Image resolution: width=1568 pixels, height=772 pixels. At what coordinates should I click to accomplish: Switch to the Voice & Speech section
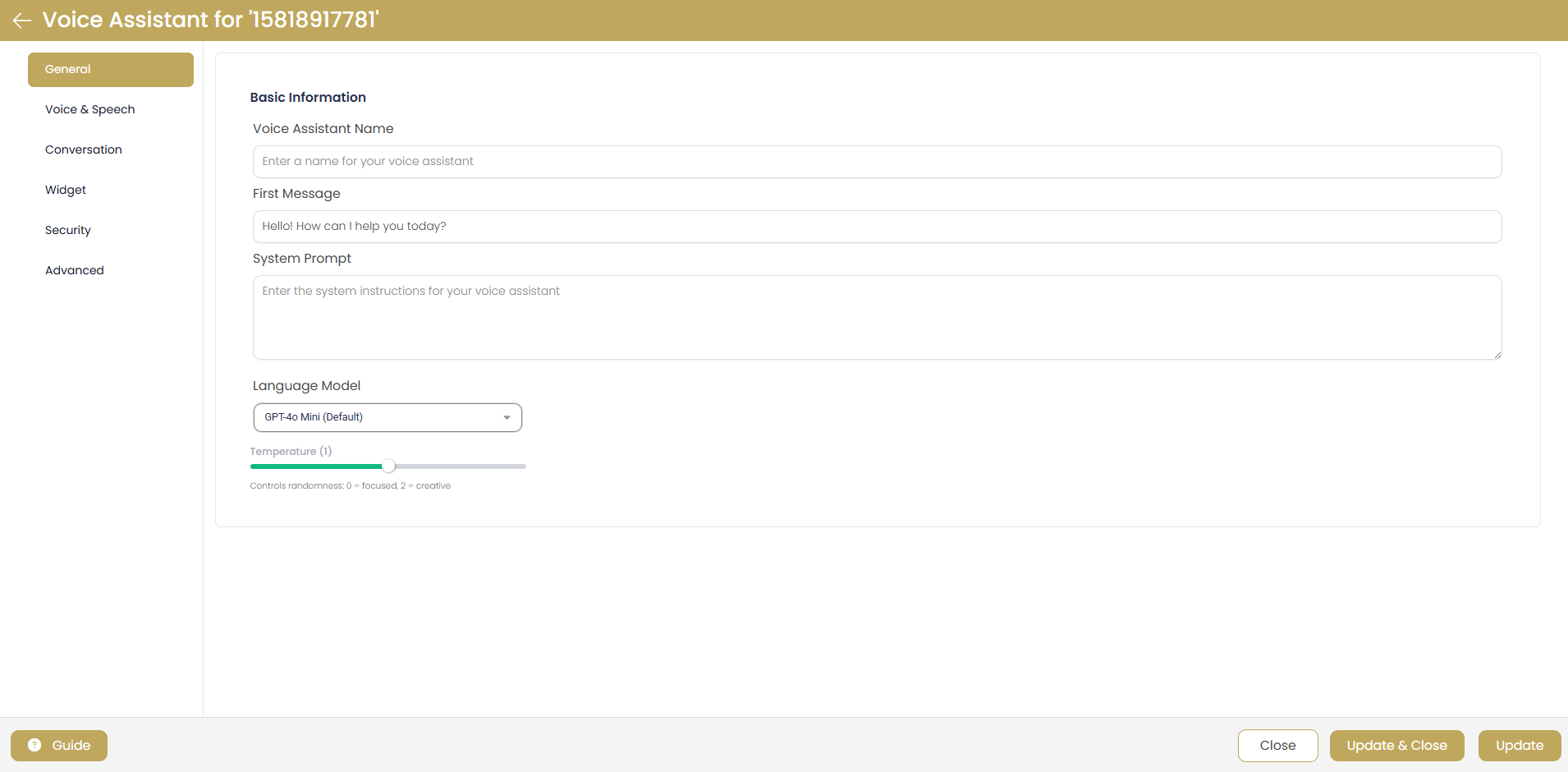(x=90, y=109)
